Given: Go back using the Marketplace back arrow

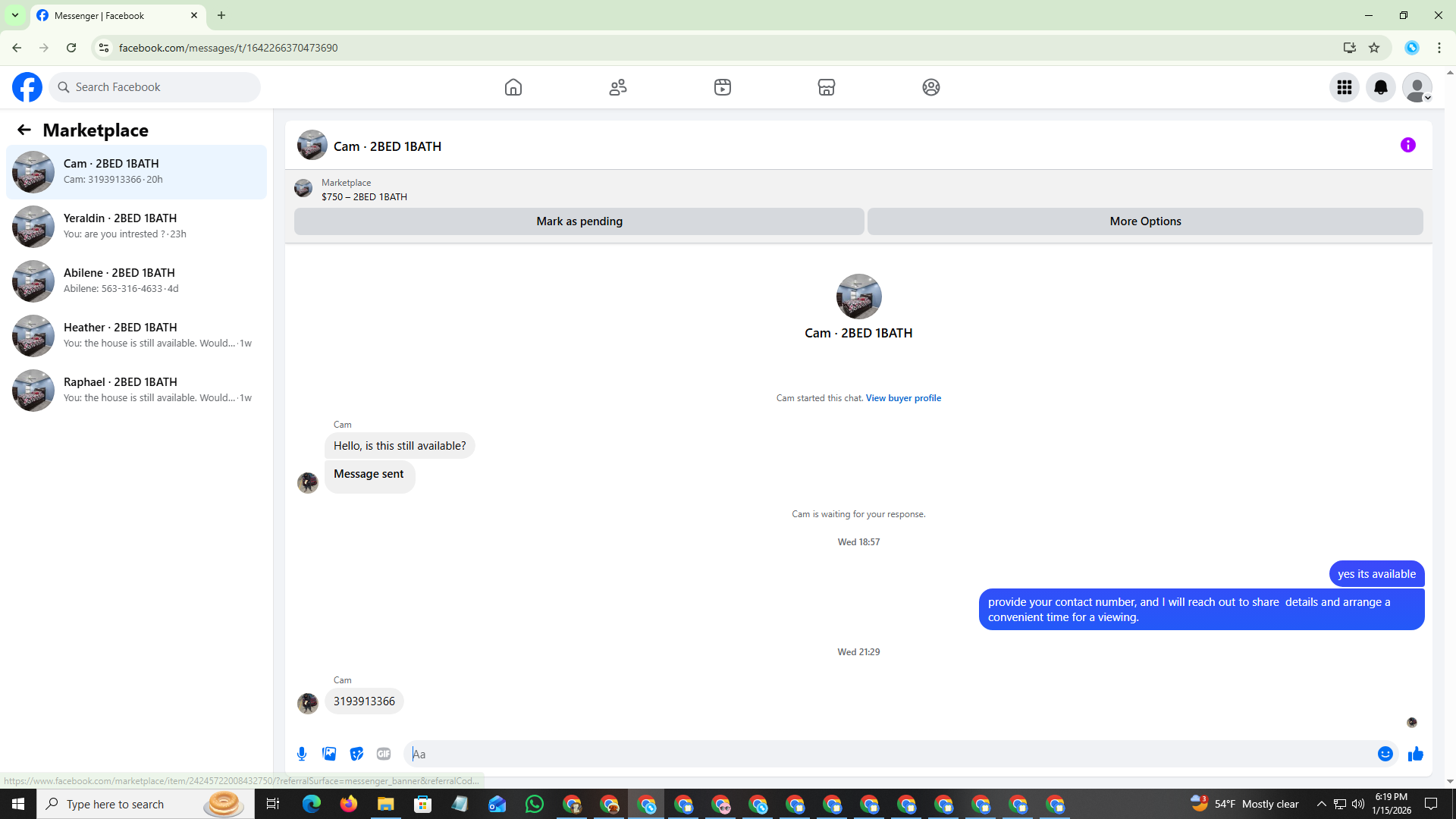Looking at the screenshot, I should point(24,130).
